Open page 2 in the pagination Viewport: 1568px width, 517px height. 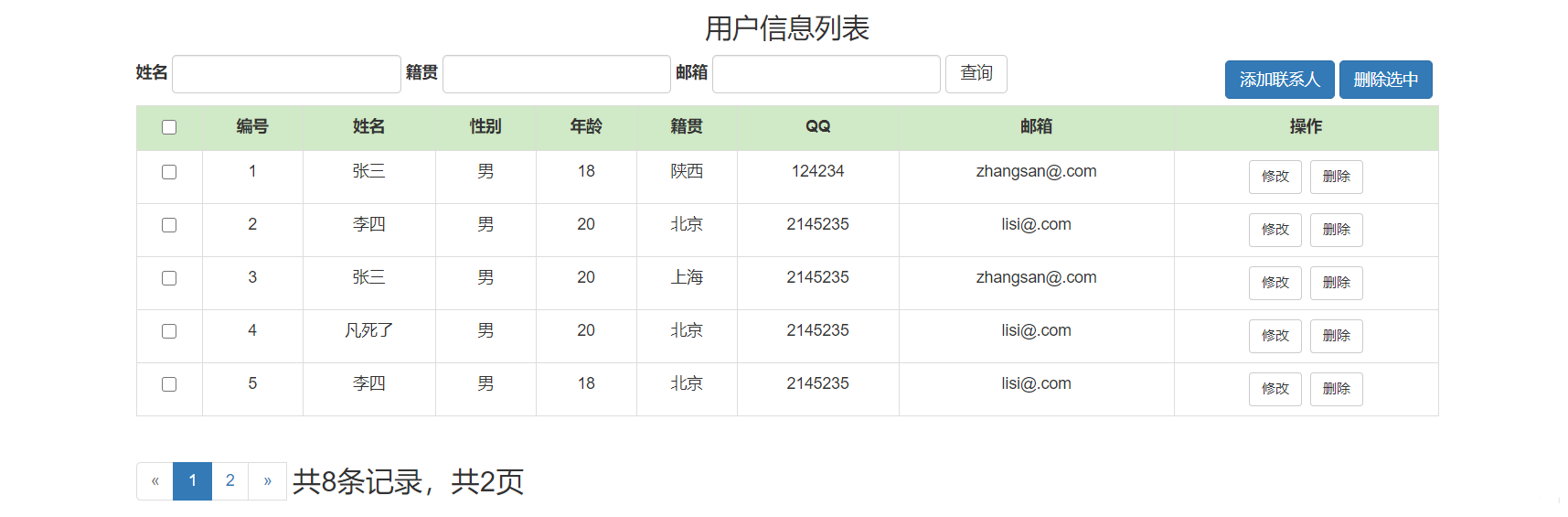click(230, 481)
